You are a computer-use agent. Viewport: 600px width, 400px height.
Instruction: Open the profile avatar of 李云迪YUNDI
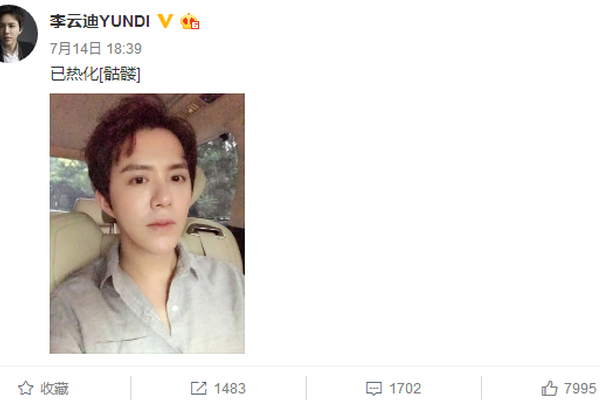pos(17,33)
